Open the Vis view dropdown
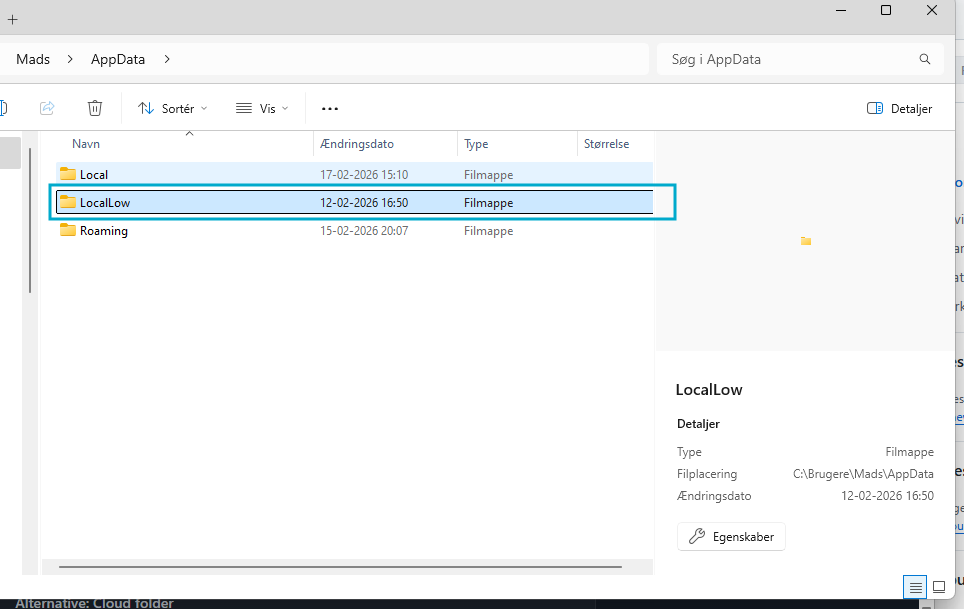This screenshot has width=964, height=609. tap(262, 108)
